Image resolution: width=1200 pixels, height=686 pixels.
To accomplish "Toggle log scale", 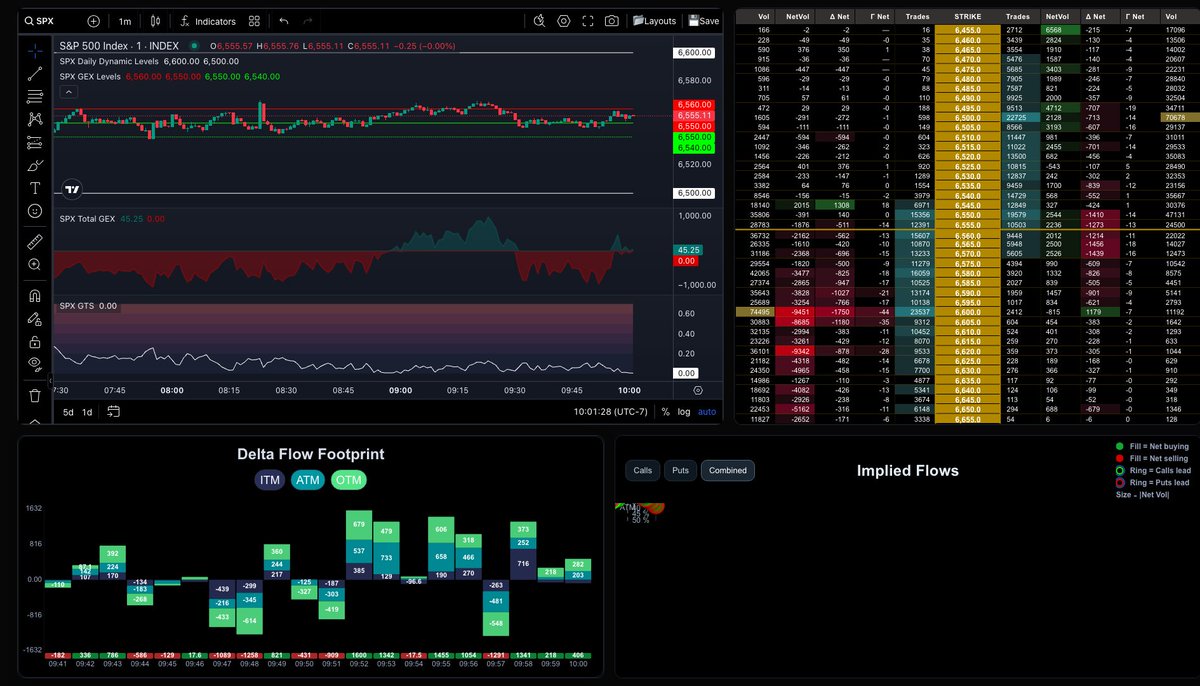I will click(684, 411).
